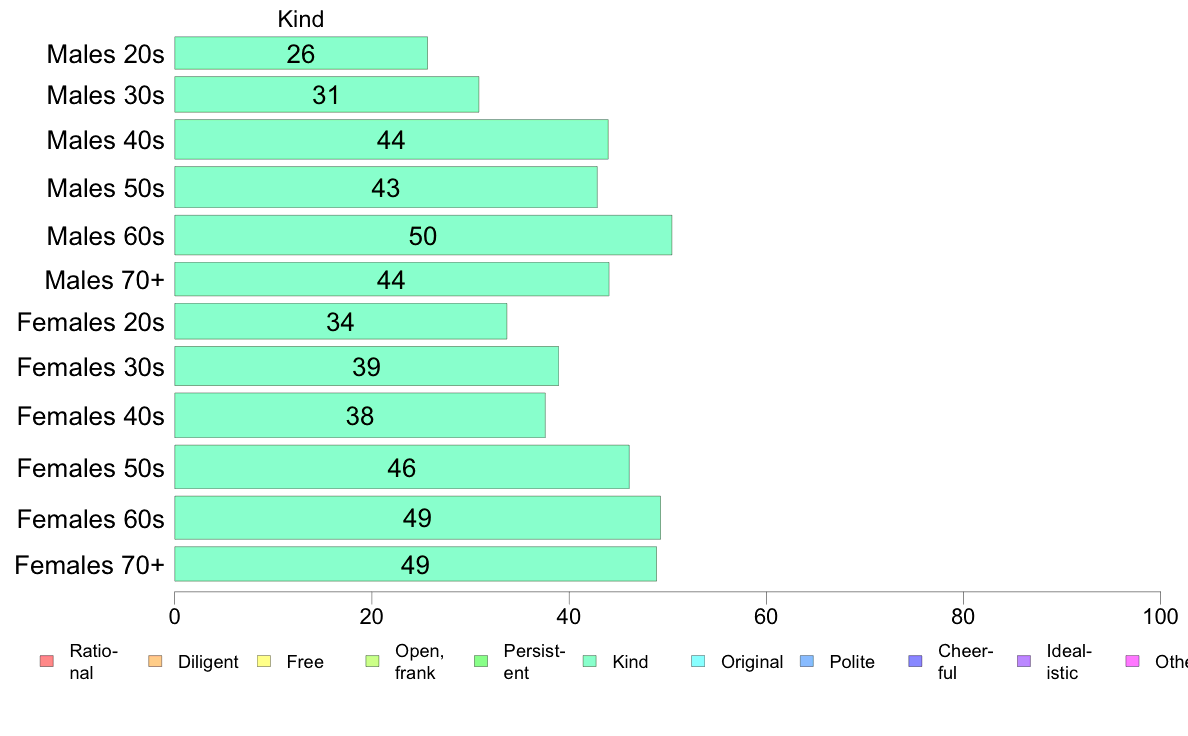Viewport: 1188px width, 736px height.
Task: Select the Cheerful legend swatch
Action: (x=915, y=661)
